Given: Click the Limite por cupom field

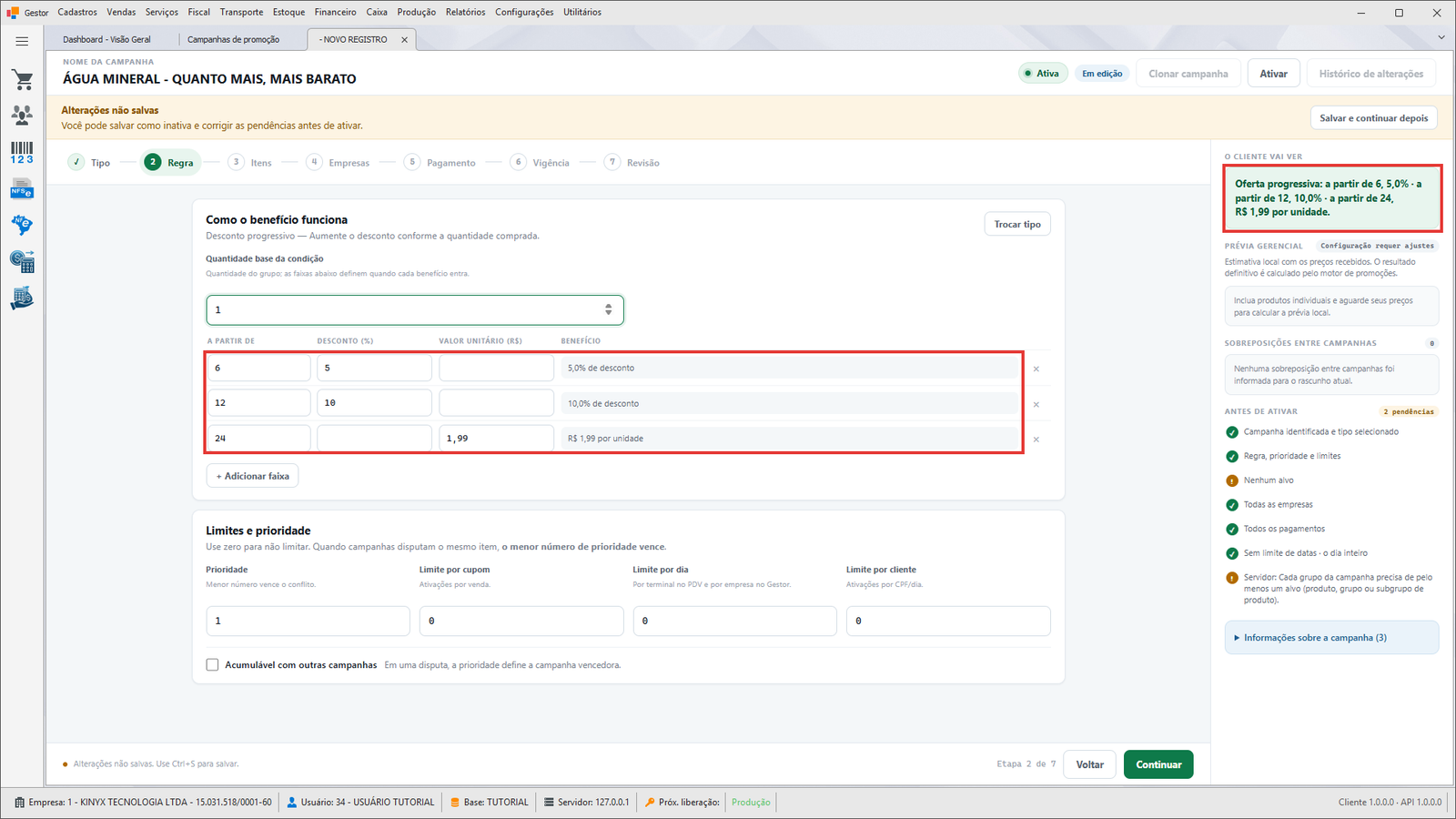Looking at the screenshot, I should 521,621.
